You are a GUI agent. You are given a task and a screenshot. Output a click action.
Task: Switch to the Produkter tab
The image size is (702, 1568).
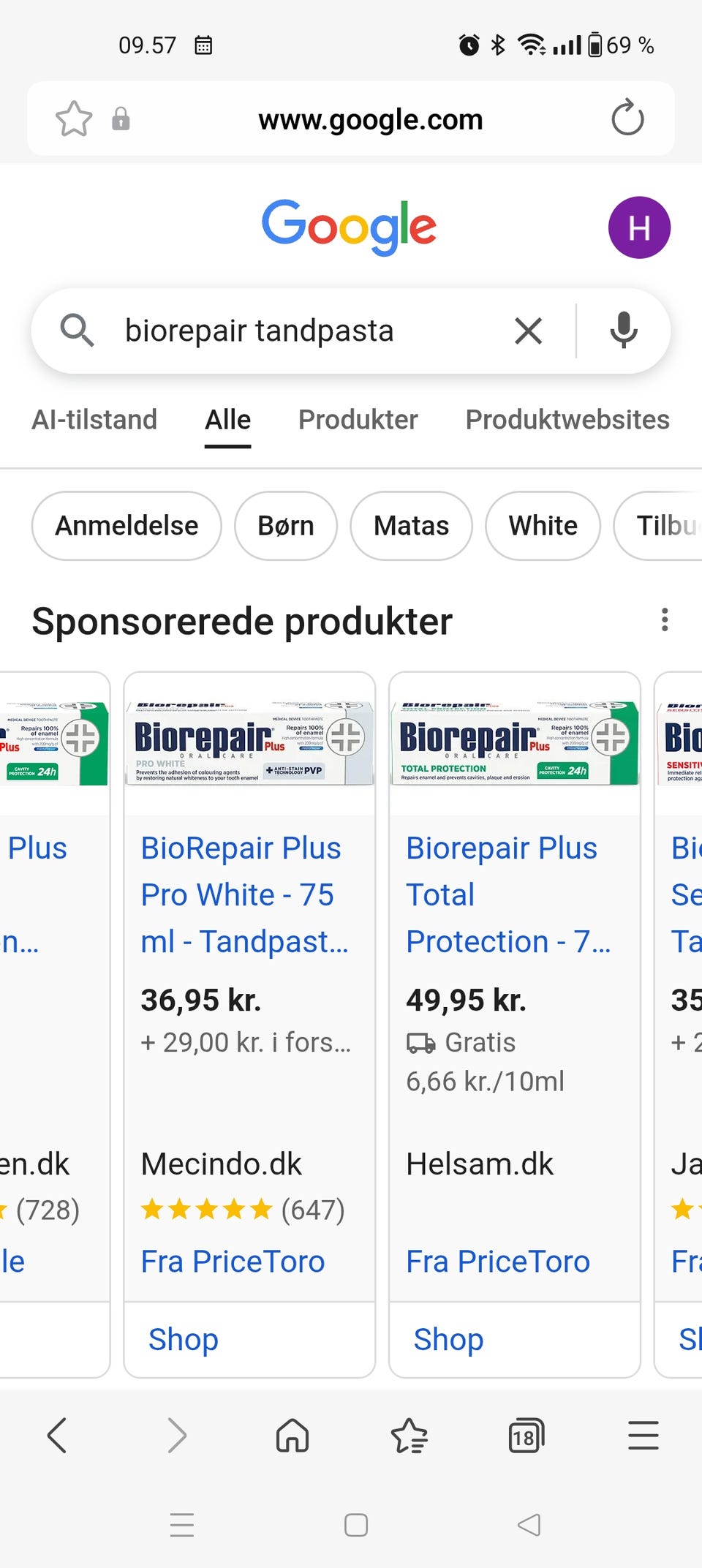point(358,420)
